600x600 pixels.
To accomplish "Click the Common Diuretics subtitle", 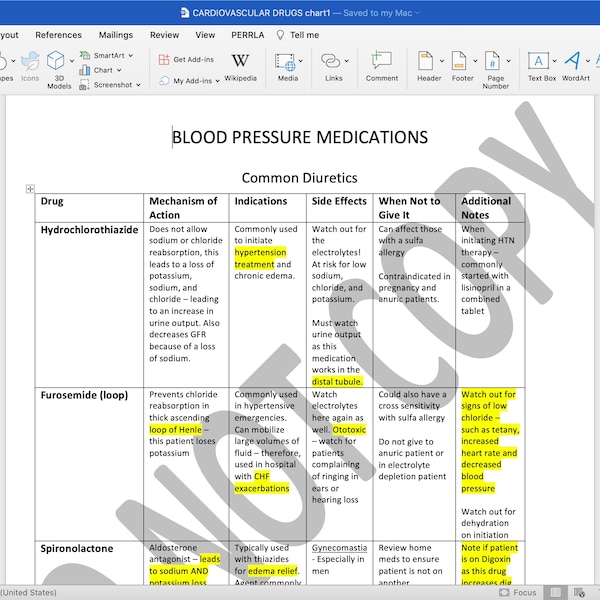I will click(300, 178).
